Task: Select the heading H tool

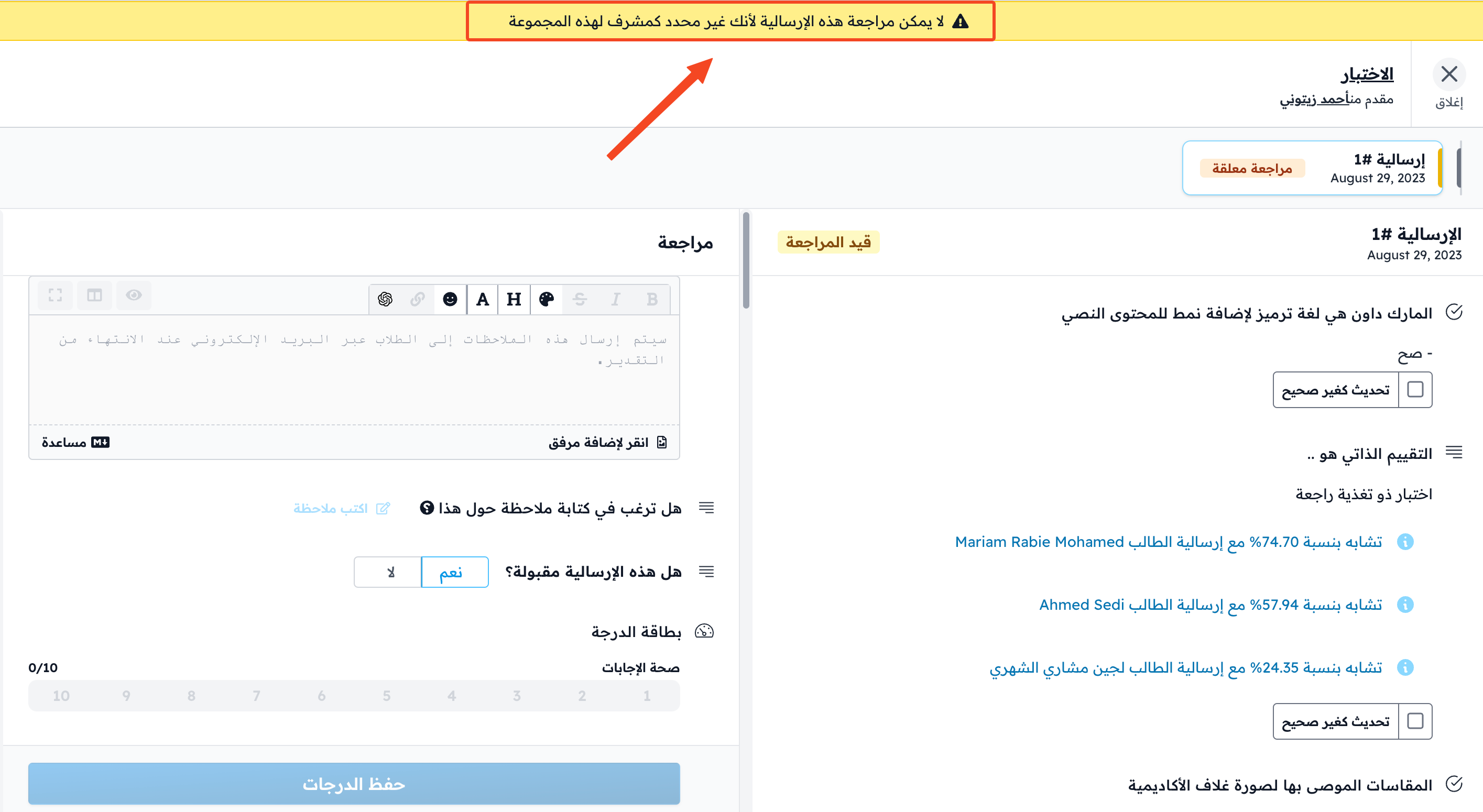Action: click(x=514, y=299)
